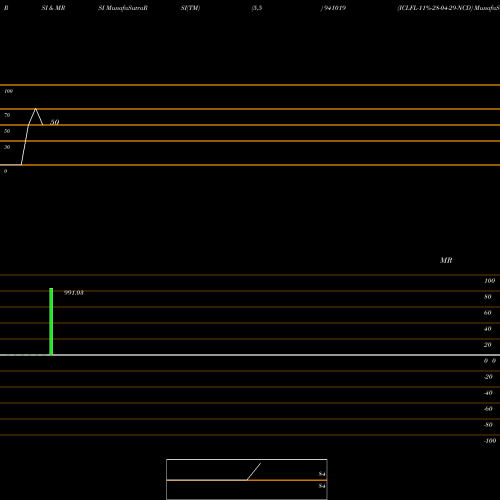Screen dimensions: 500x500
Task: Click the 'MR' label above the lower chart
Action: 446,260
